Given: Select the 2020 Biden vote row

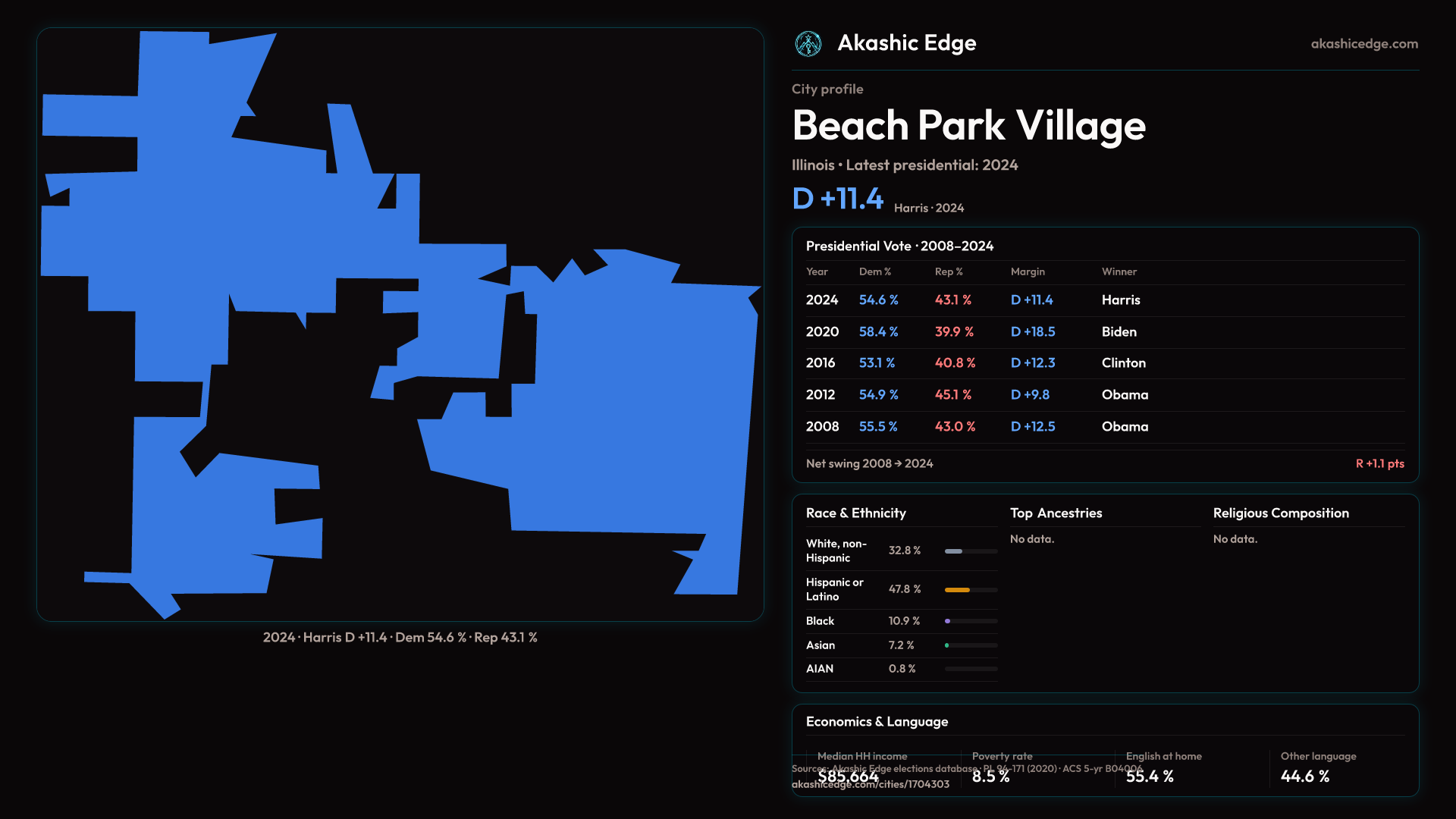Looking at the screenshot, I should click(1104, 332).
